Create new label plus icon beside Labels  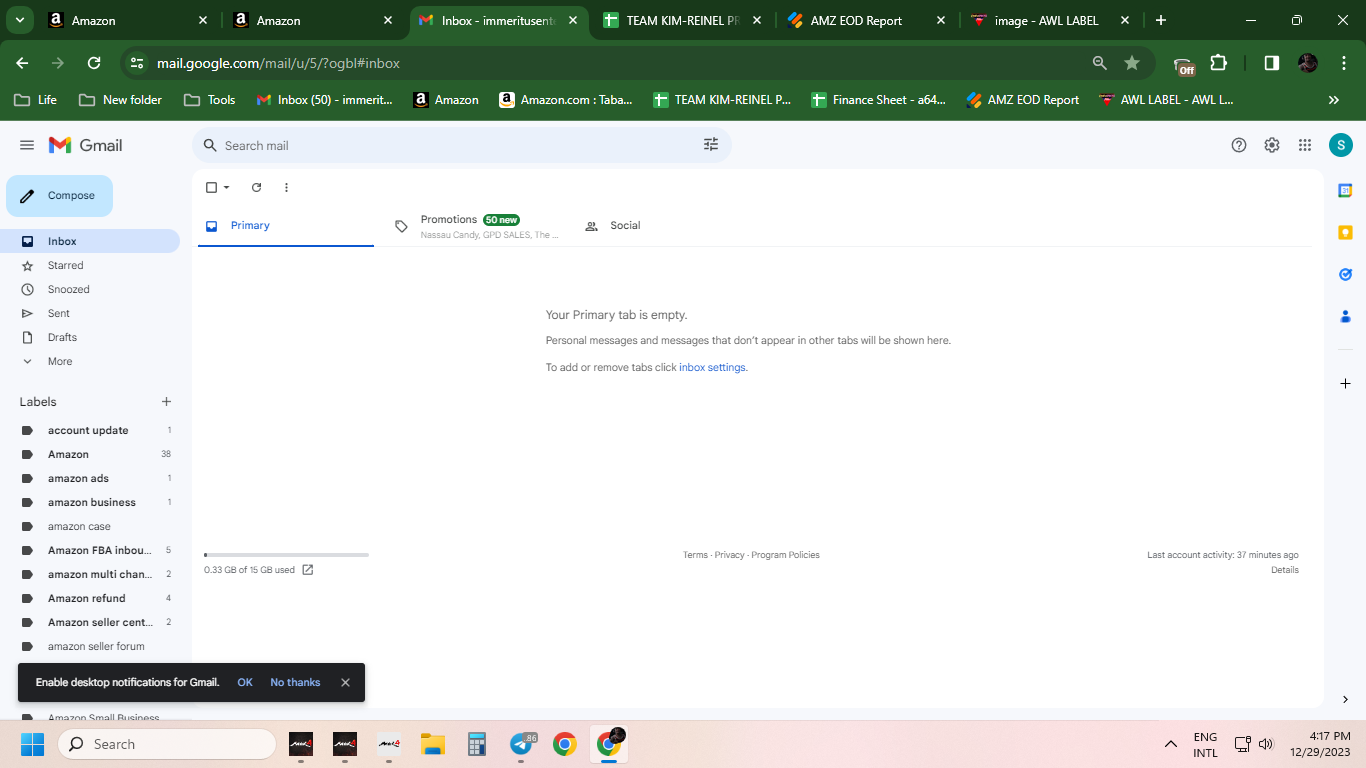[166, 402]
